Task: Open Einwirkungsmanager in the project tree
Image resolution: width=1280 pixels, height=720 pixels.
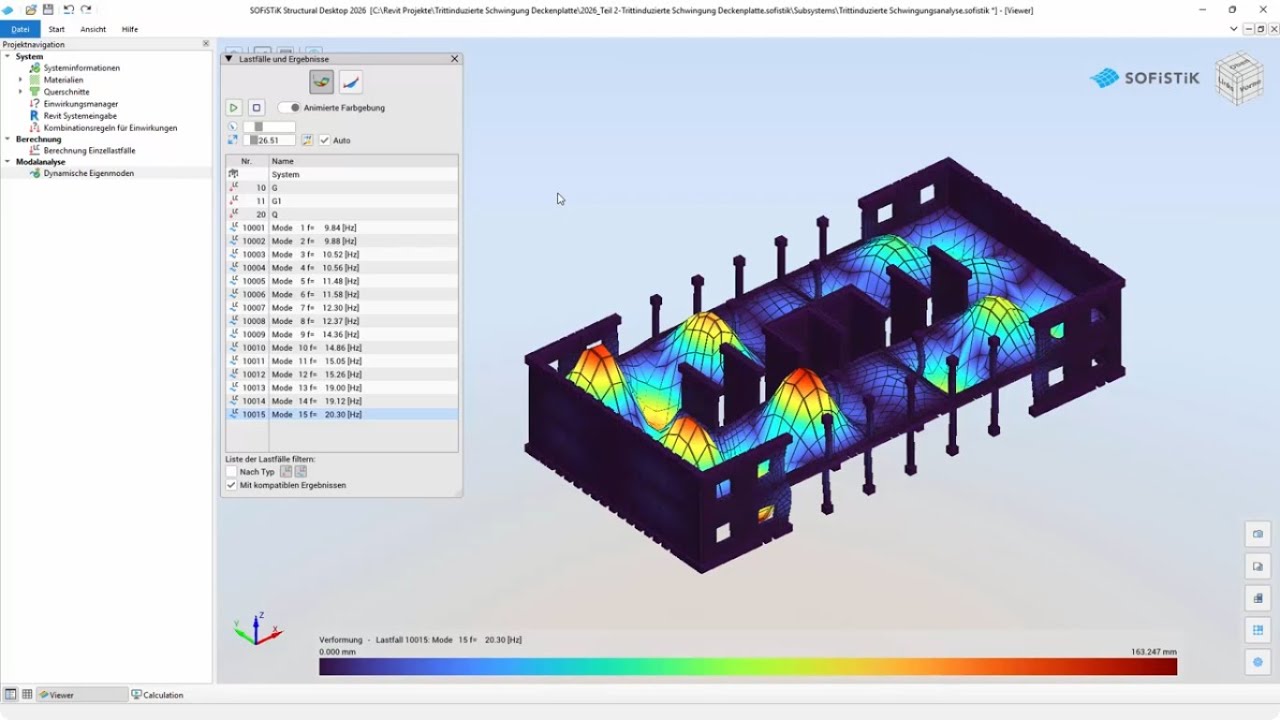Action: coord(81,104)
